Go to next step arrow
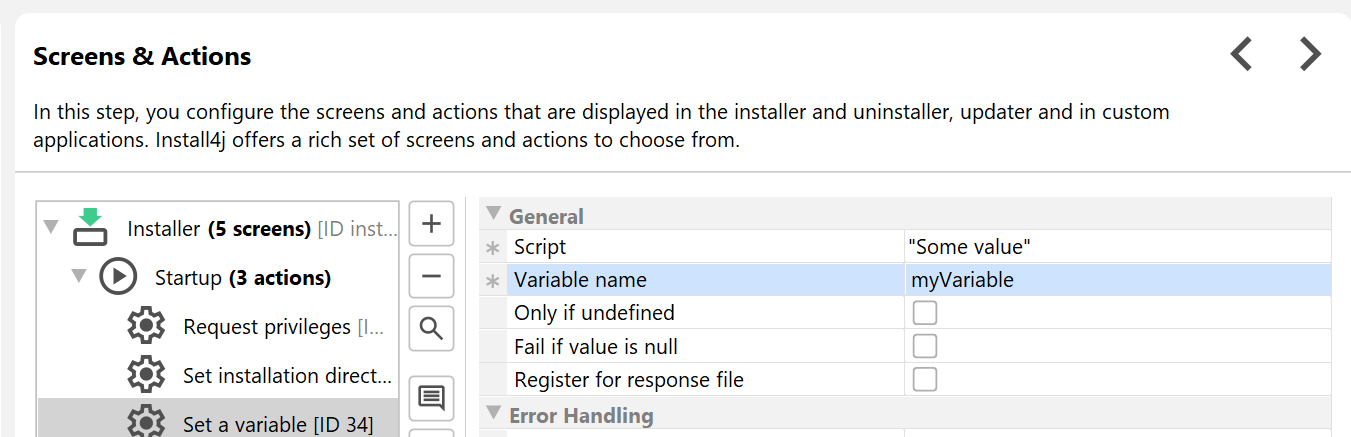Image resolution: width=1351 pixels, height=437 pixels. (x=1310, y=54)
